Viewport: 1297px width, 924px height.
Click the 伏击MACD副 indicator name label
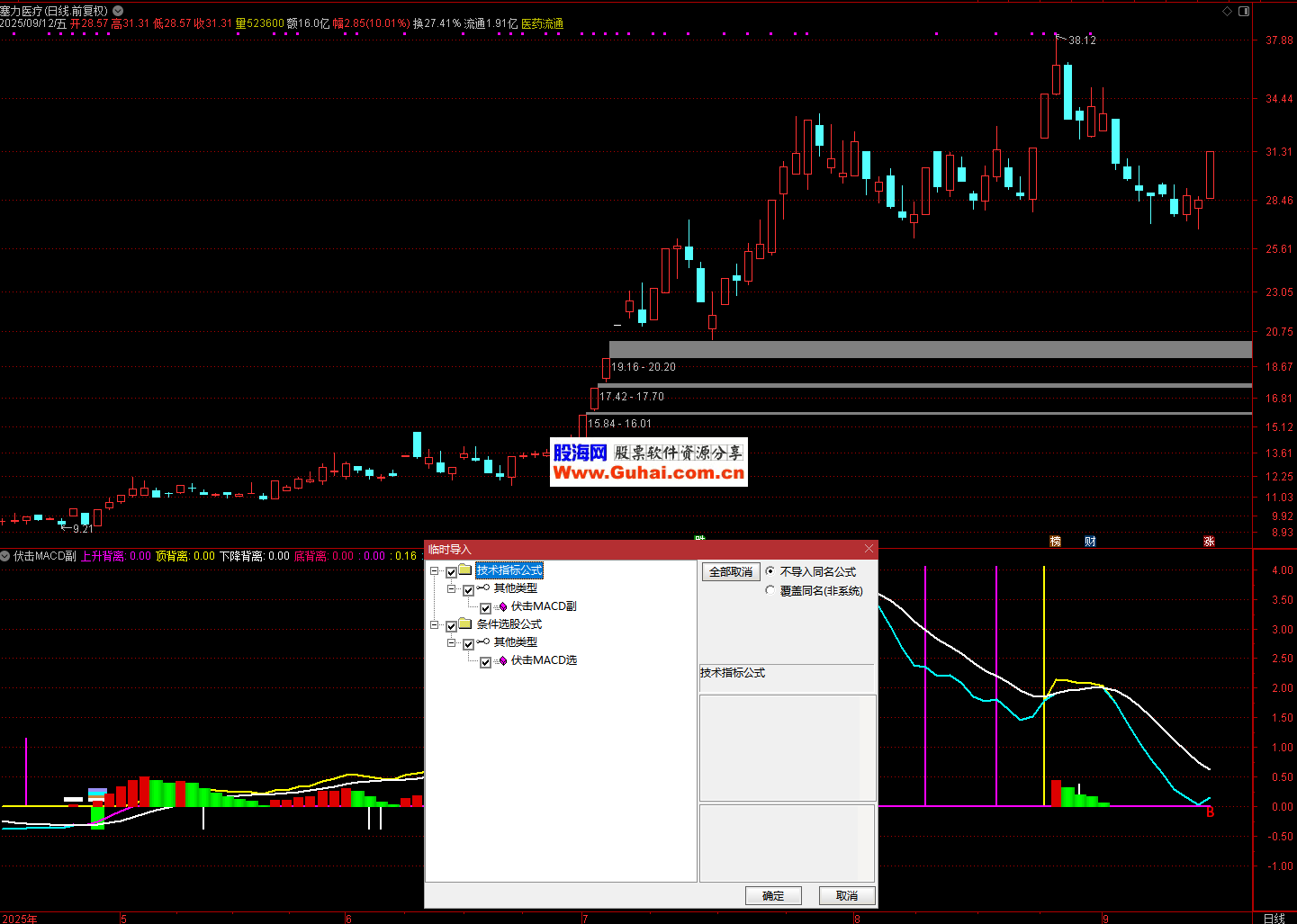(45, 556)
